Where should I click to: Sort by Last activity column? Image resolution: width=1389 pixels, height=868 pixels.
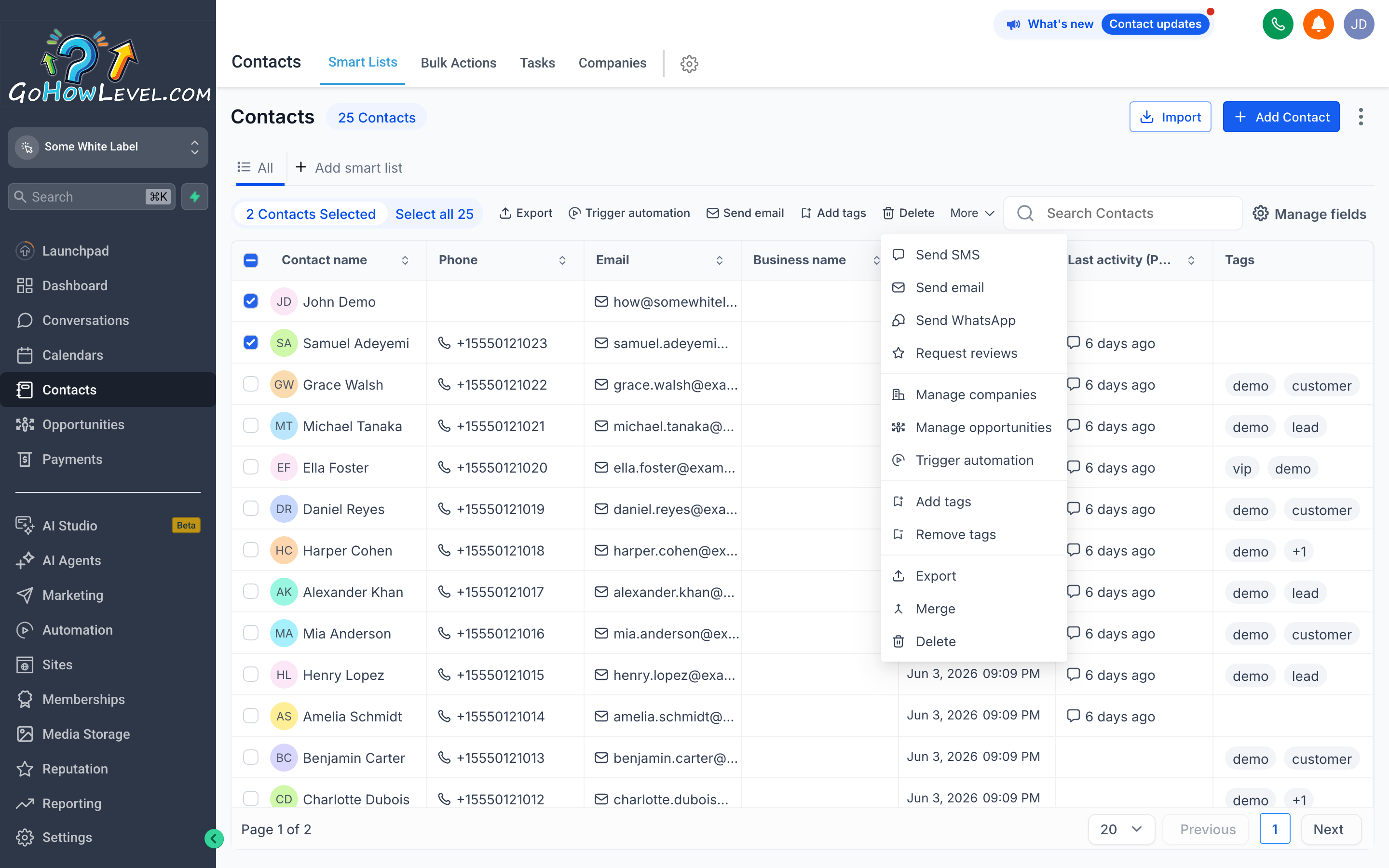click(1191, 260)
